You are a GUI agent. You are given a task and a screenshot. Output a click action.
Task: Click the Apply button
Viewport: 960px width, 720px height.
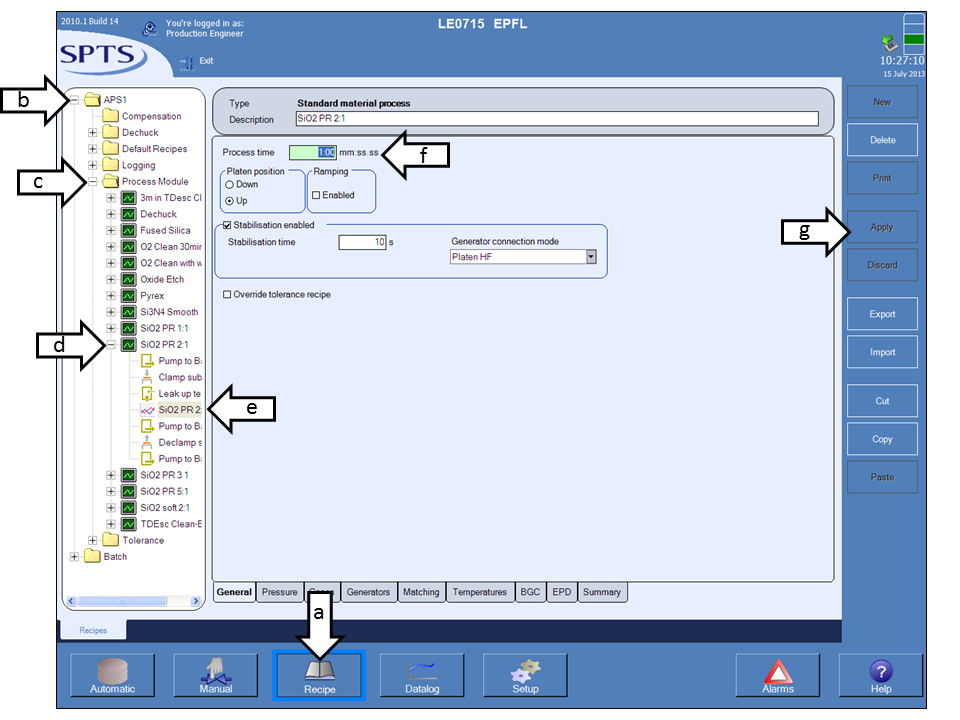click(x=882, y=227)
